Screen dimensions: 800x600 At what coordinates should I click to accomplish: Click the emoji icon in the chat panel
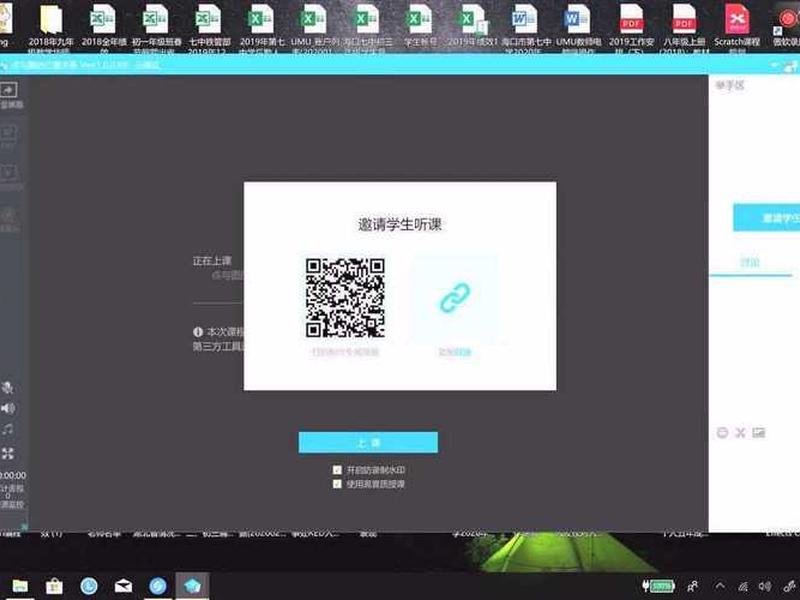(722, 433)
